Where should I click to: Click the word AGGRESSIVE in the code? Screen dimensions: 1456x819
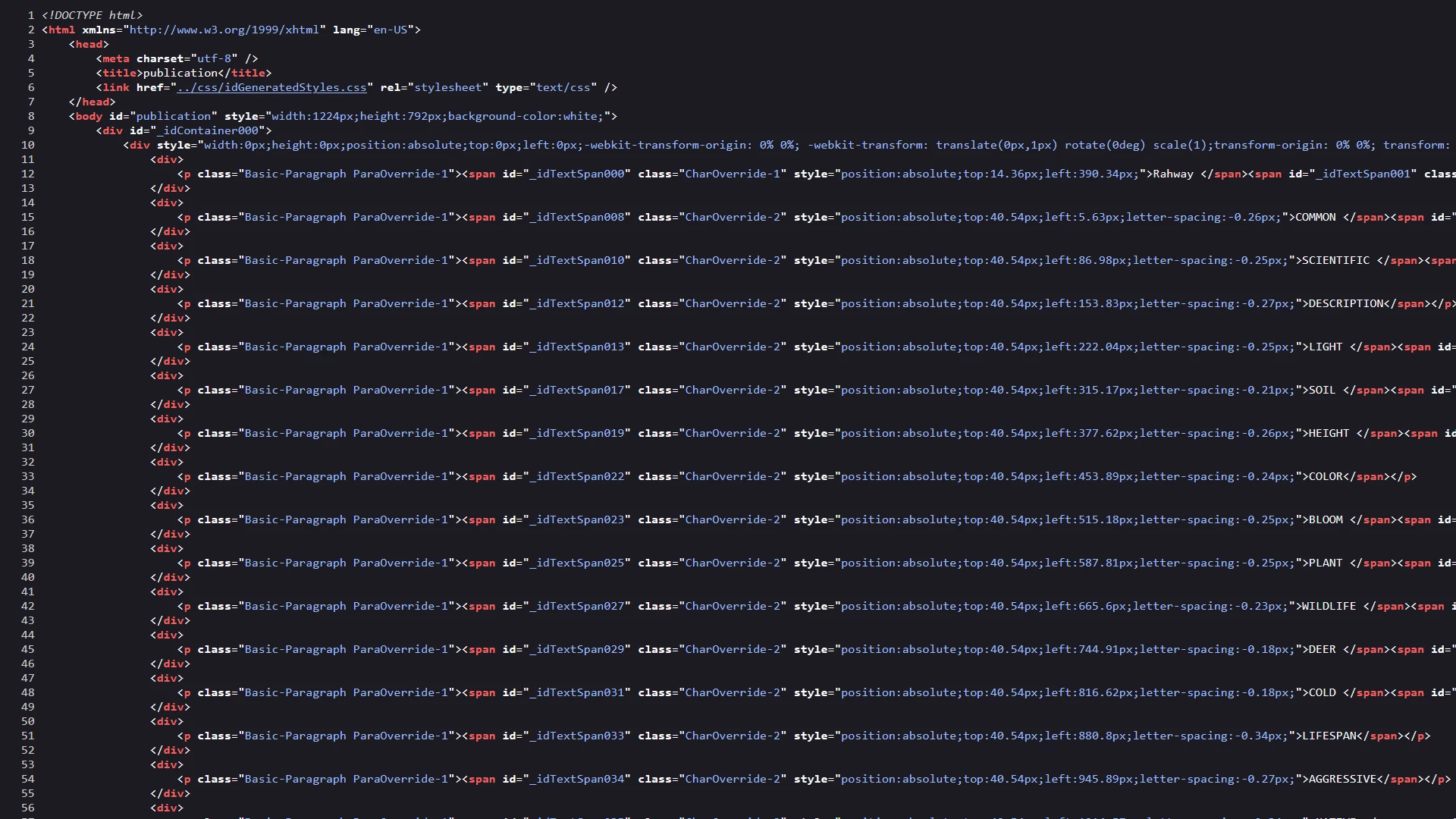[x=1342, y=779]
